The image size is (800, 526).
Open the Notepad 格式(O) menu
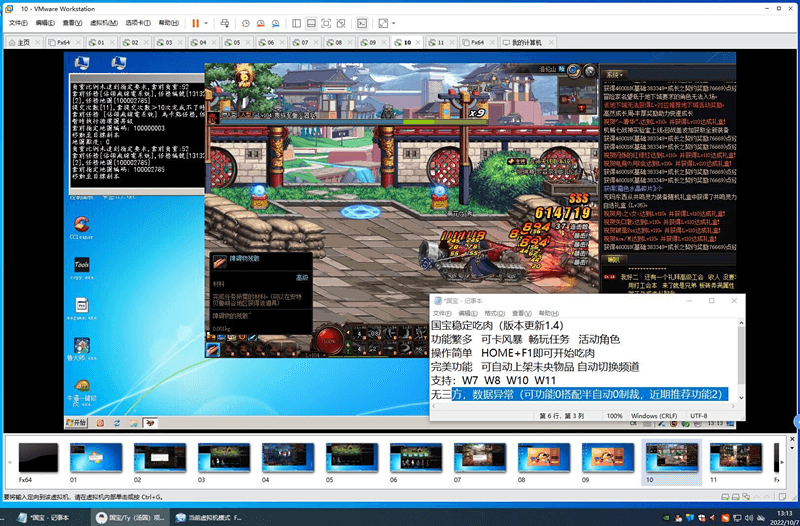point(494,313)
